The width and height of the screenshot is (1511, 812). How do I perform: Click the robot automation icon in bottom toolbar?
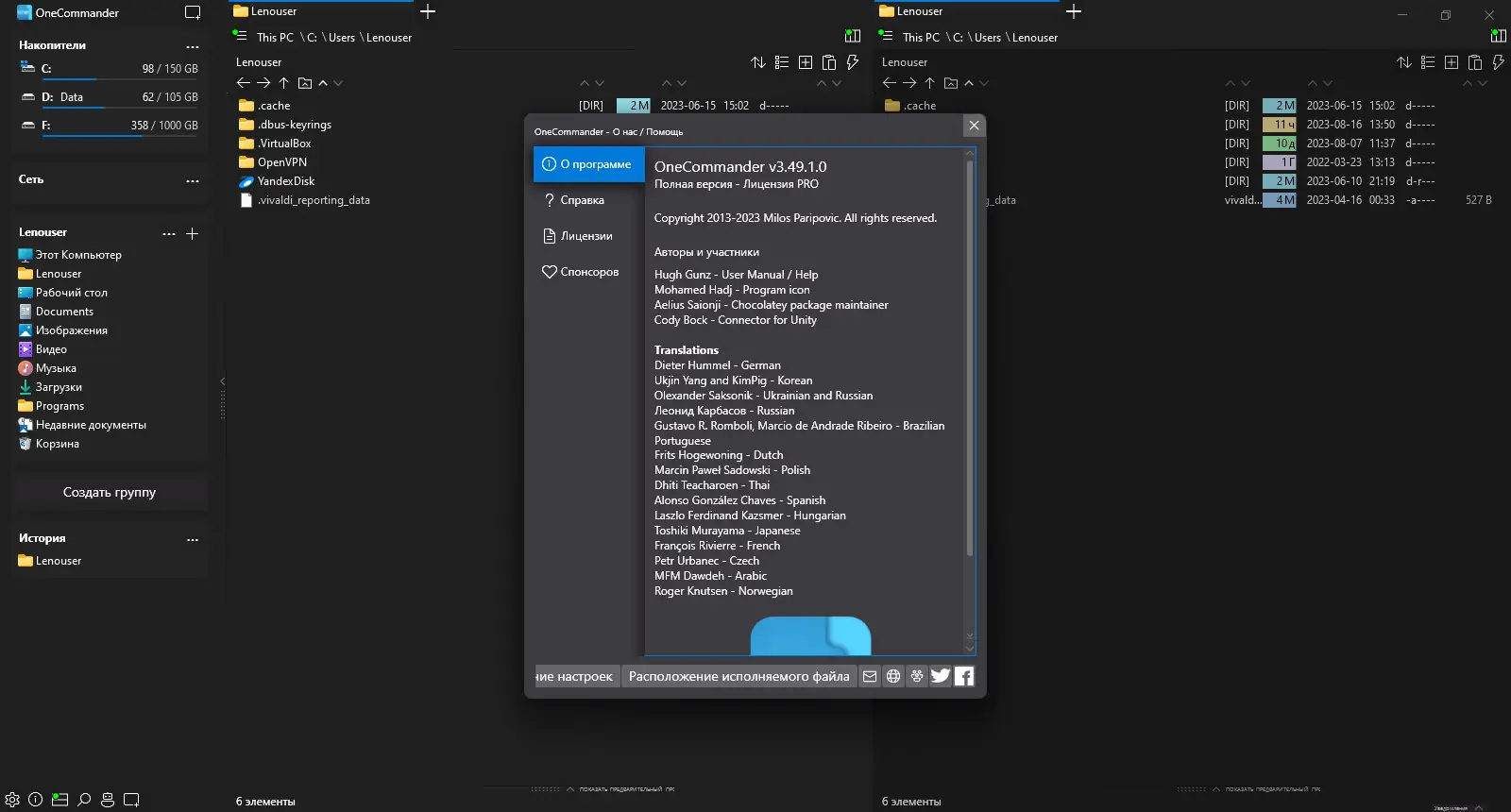click(x=108, y=800)
